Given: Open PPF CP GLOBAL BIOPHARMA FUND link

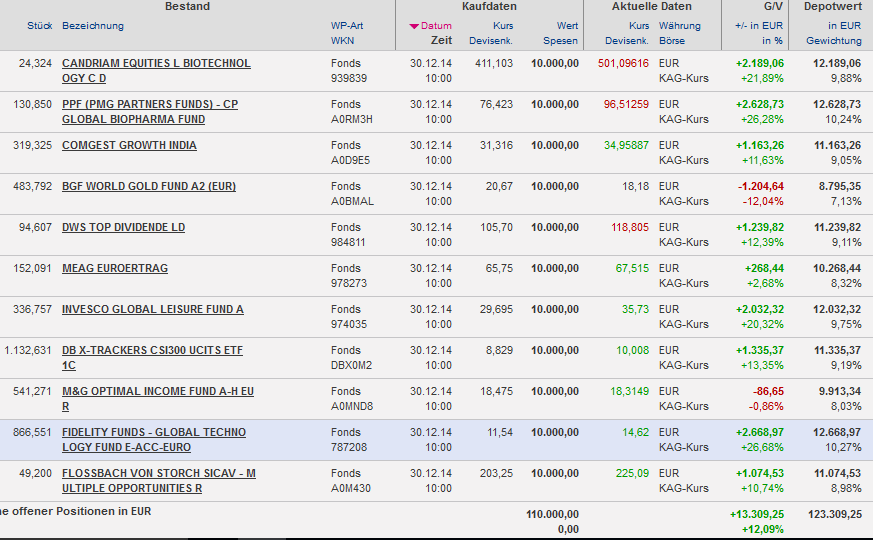Looking at the screenshot, I should [x=150, y=112].
